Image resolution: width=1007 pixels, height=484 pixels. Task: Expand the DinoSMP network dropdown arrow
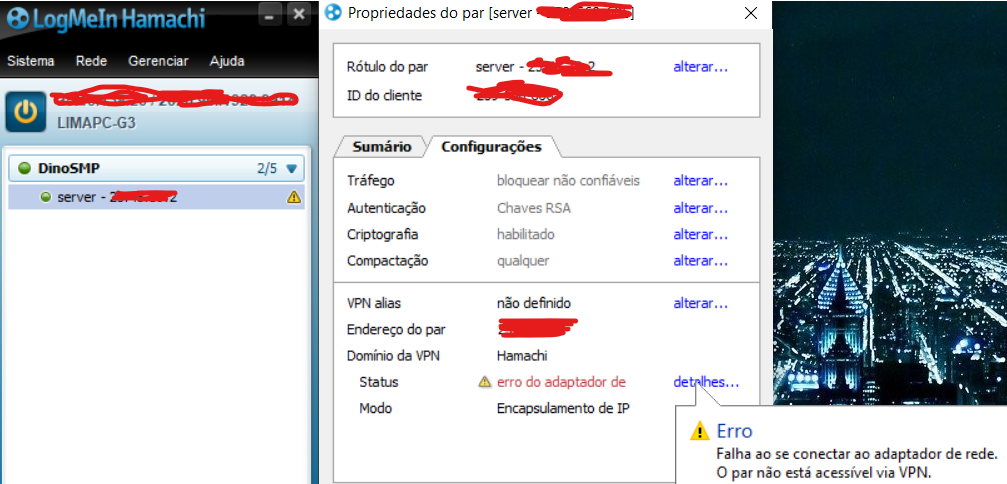coord(292,169)
